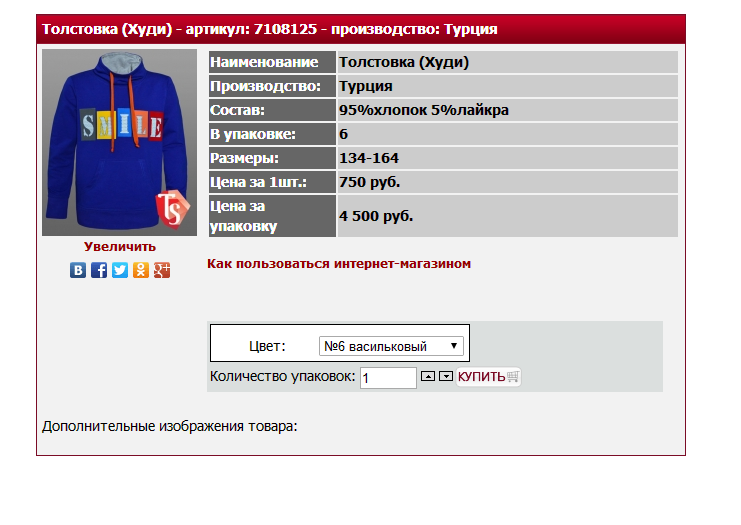Click the Размеры: label cell
The image size is (741, 525).
(x=272, y=158)
